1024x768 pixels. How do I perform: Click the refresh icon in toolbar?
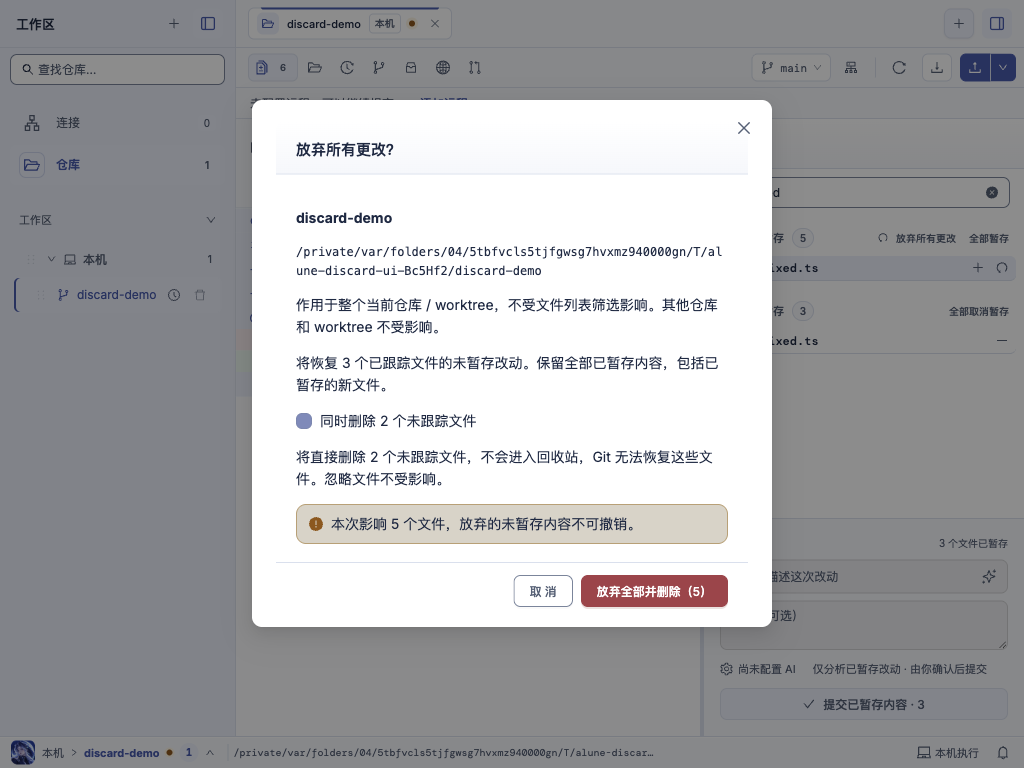click(x=899, y=67)
